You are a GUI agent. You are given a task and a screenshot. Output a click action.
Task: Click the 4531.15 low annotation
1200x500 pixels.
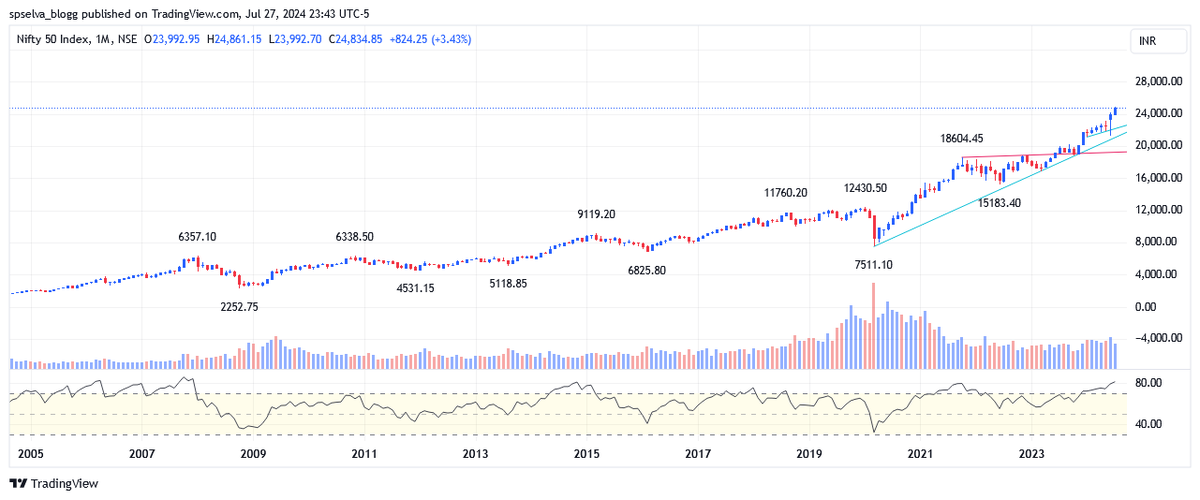(414, 289)
